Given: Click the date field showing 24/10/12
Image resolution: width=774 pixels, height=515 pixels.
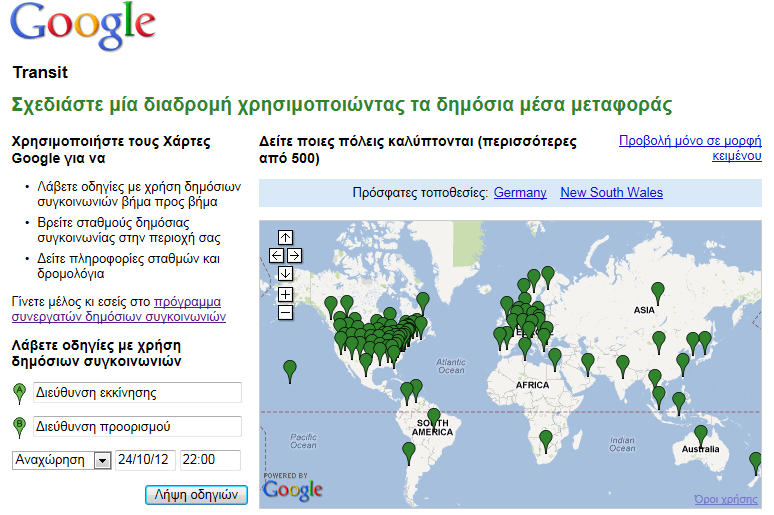Looking at the screenshot, I should 143,460.
